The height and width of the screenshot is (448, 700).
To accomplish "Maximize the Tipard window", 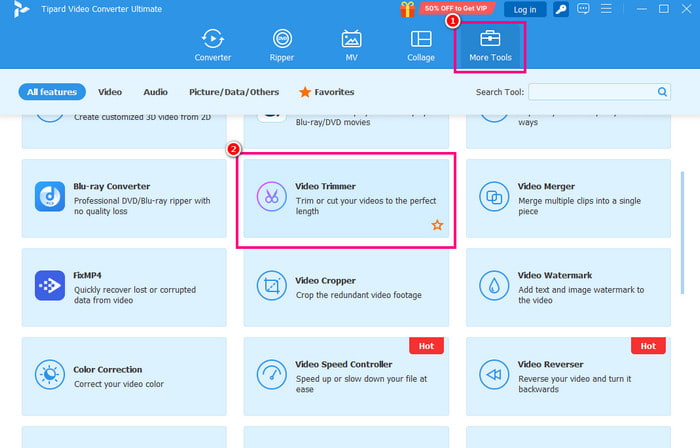I will [x=664, y=9].
